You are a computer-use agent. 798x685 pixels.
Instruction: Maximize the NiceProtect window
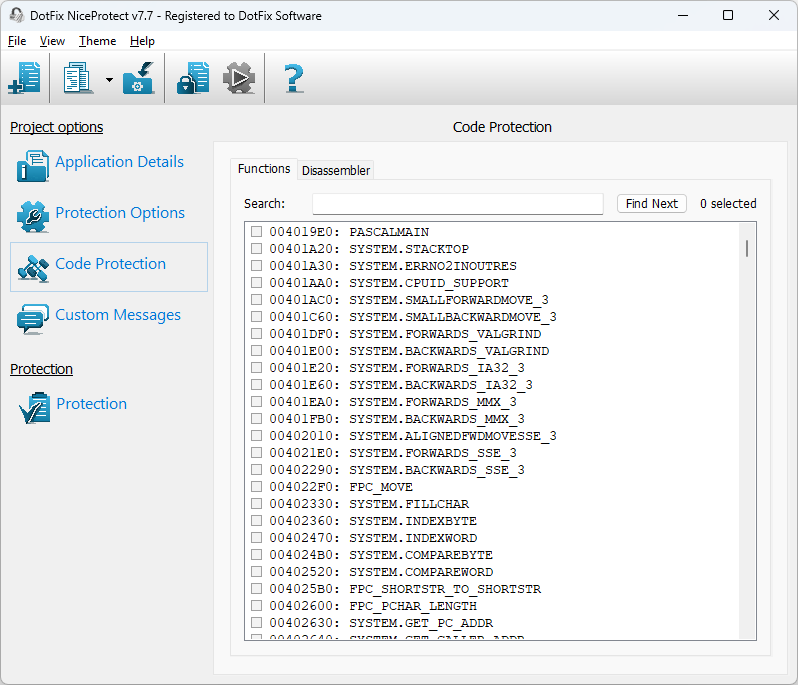coord(728,15)
